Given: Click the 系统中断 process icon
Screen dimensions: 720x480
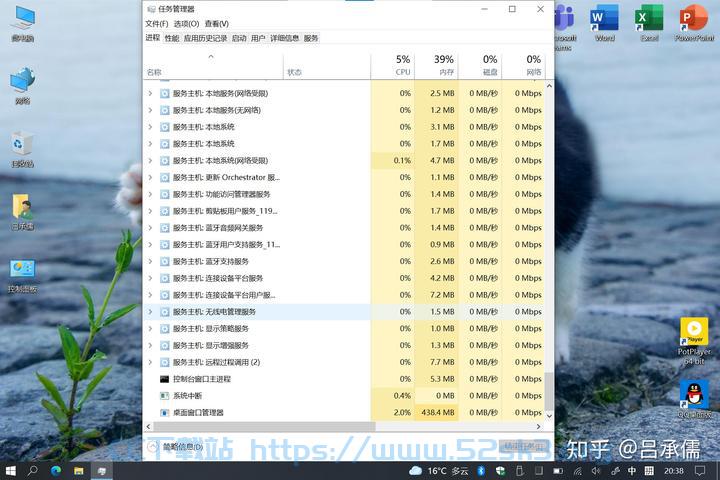Looking at the screenshot, I should point(164,395).
